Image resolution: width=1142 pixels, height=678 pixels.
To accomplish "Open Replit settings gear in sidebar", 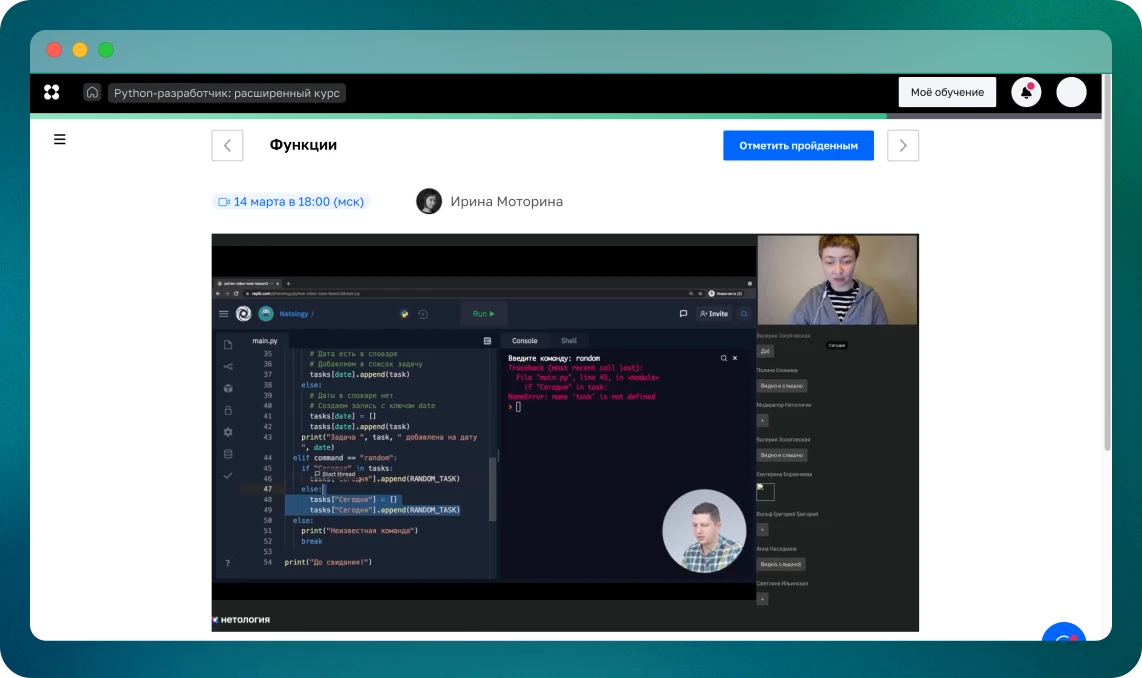I will (x=228, y=432).
